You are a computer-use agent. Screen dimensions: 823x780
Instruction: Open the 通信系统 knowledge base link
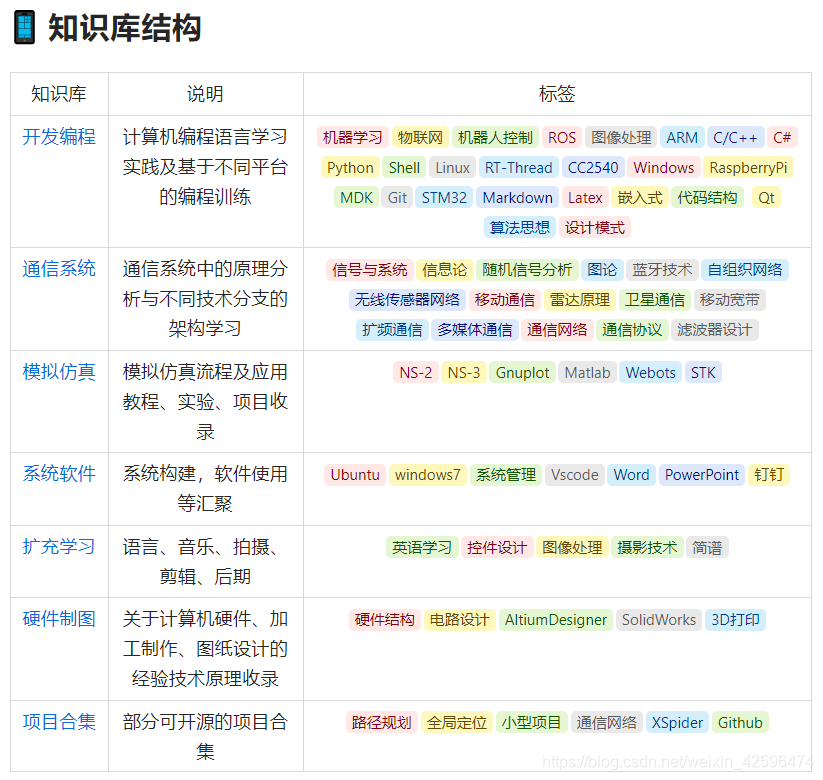click(x=58, y=269)
